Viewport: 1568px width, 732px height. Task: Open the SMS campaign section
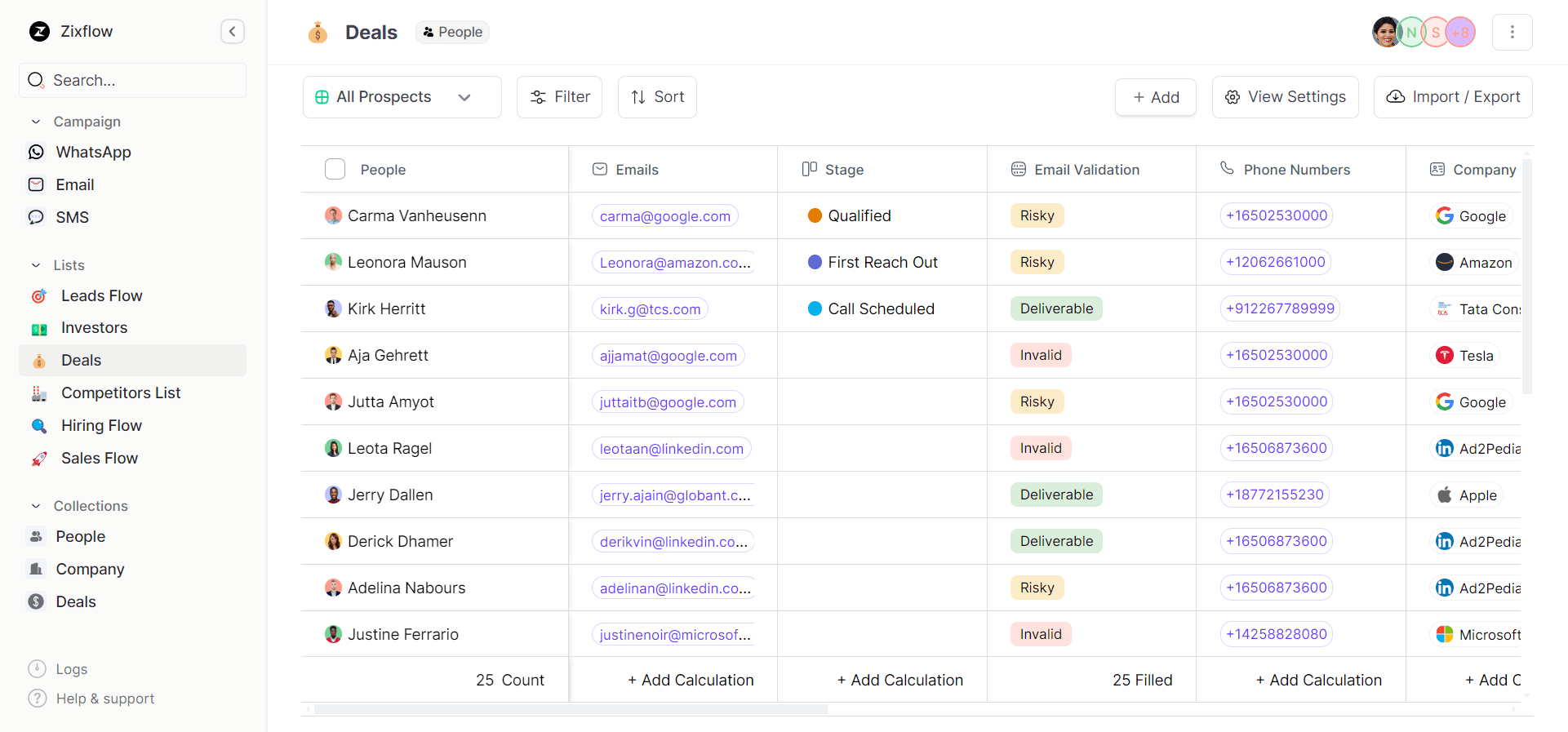[x=72, y=218]
